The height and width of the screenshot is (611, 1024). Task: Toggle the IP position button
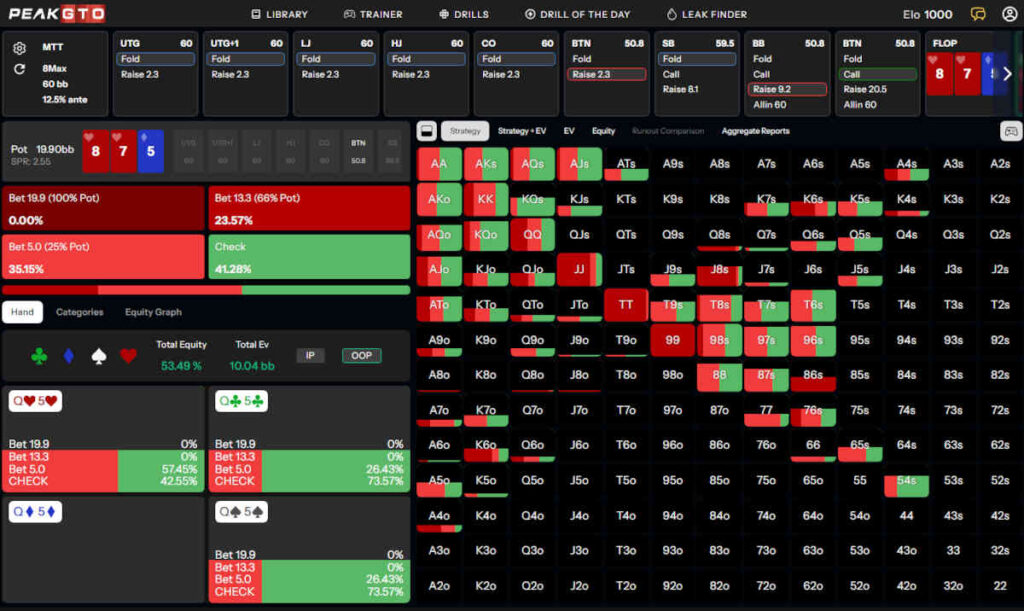pos(310,355)
